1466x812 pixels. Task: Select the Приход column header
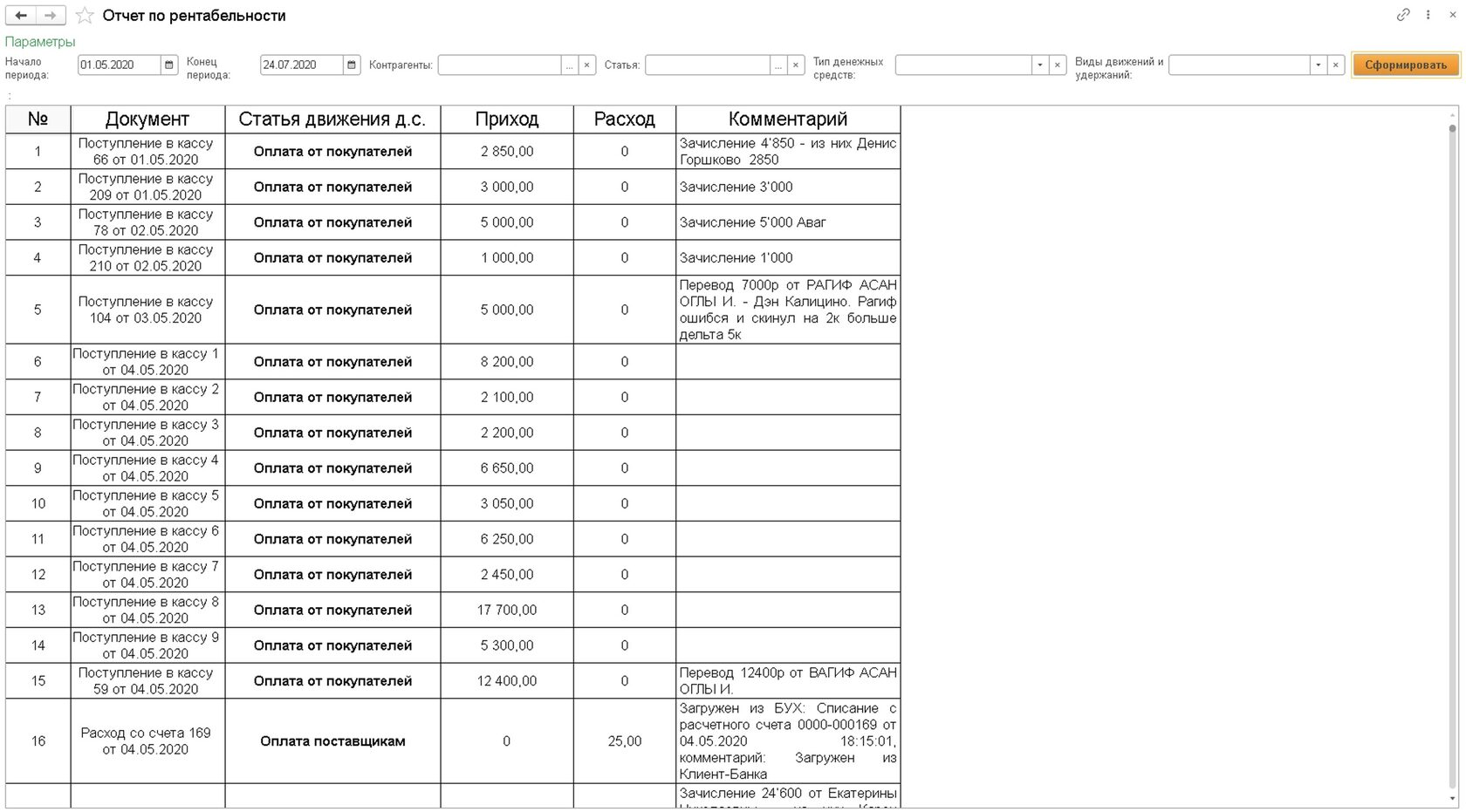click(507, 119)
